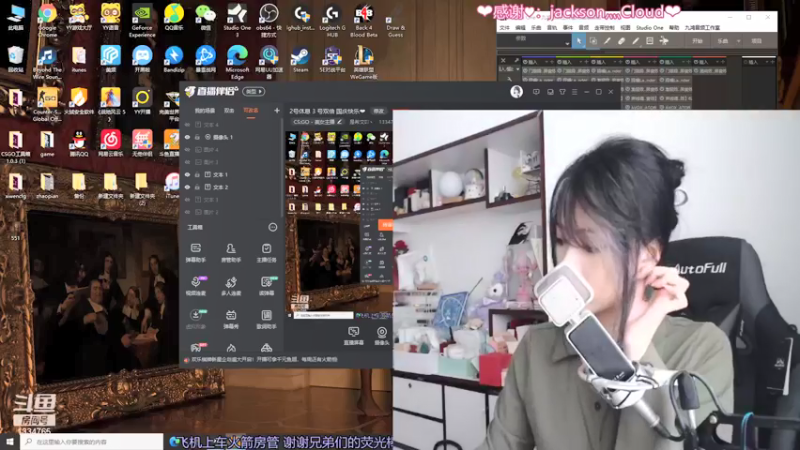Open the 音轨 menu in Studio One

pos(552,28)
